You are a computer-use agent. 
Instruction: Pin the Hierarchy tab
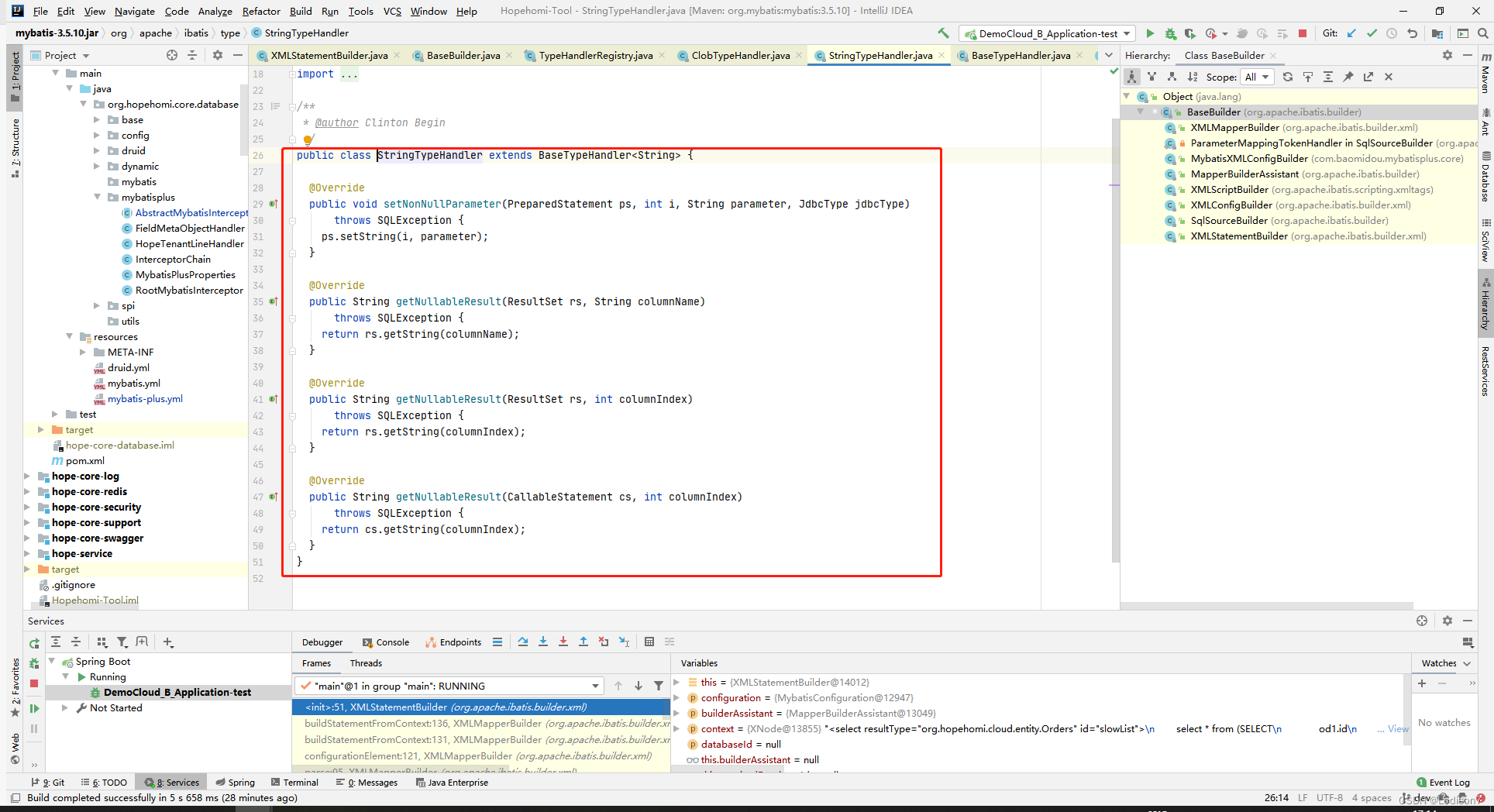tap(1348, 77)
